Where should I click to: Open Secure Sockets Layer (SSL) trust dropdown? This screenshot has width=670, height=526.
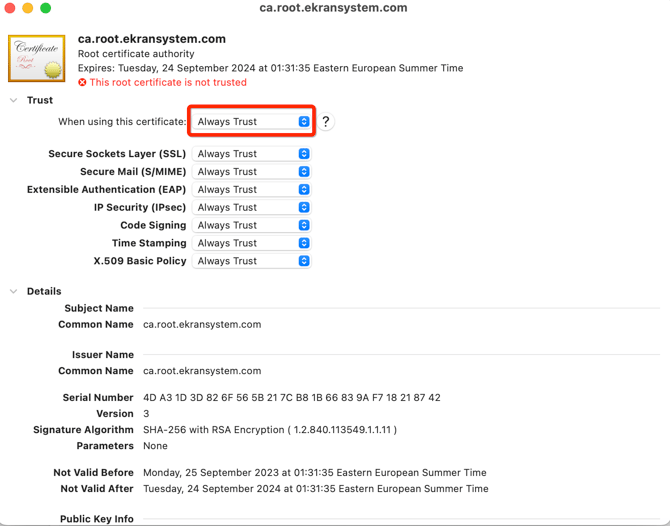coord(252,154)
